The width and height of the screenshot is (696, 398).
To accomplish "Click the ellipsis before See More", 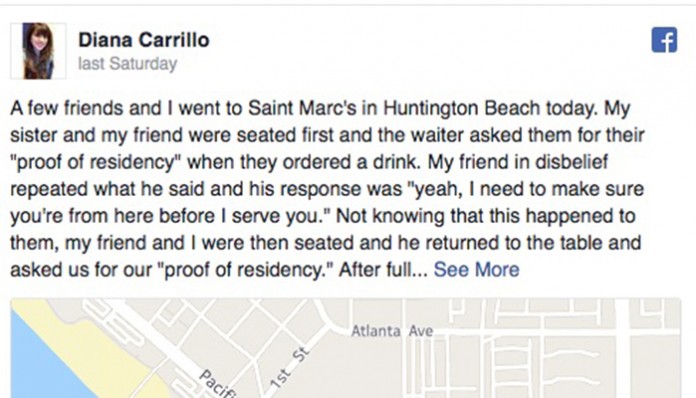I will point(420,271).
